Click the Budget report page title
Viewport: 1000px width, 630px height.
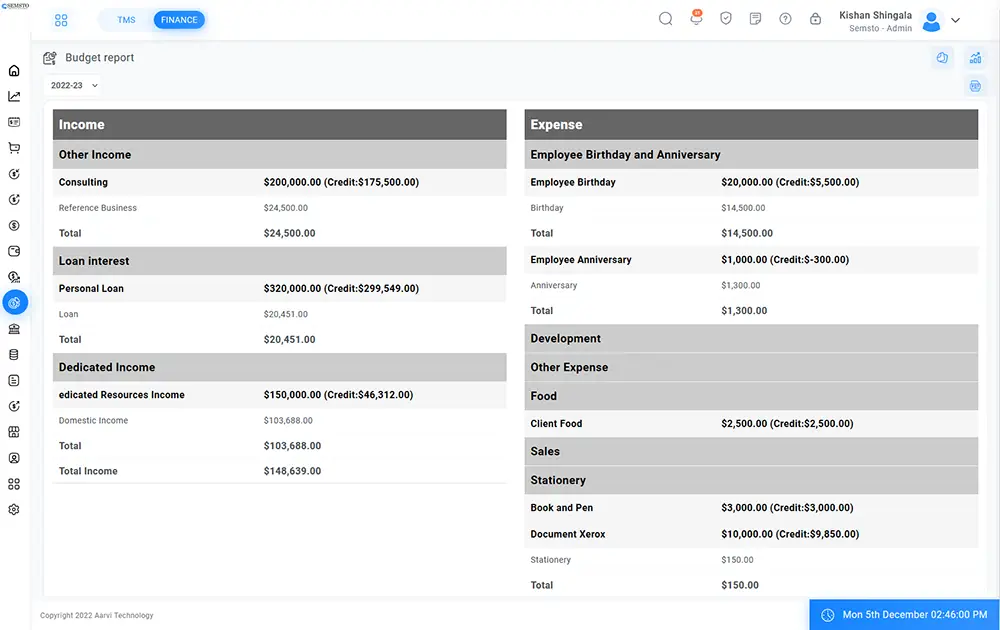[x=99, y=58]
